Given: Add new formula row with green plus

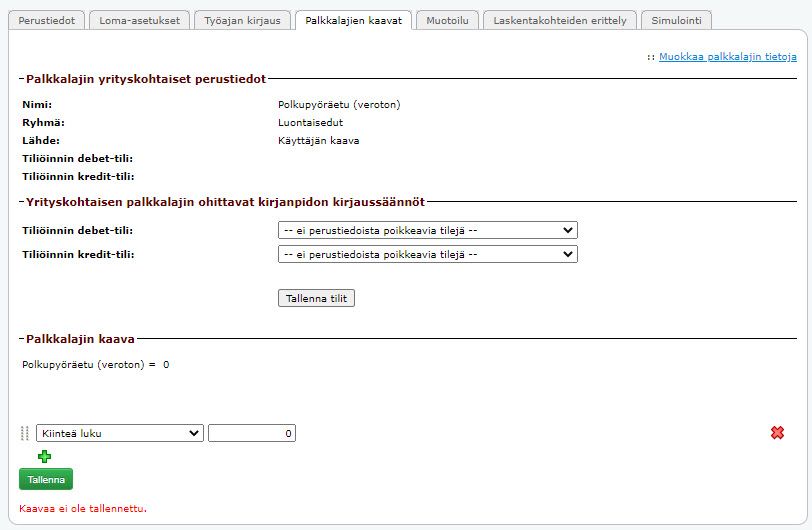Looking at the screenshot, I should (x=45, y=456).
